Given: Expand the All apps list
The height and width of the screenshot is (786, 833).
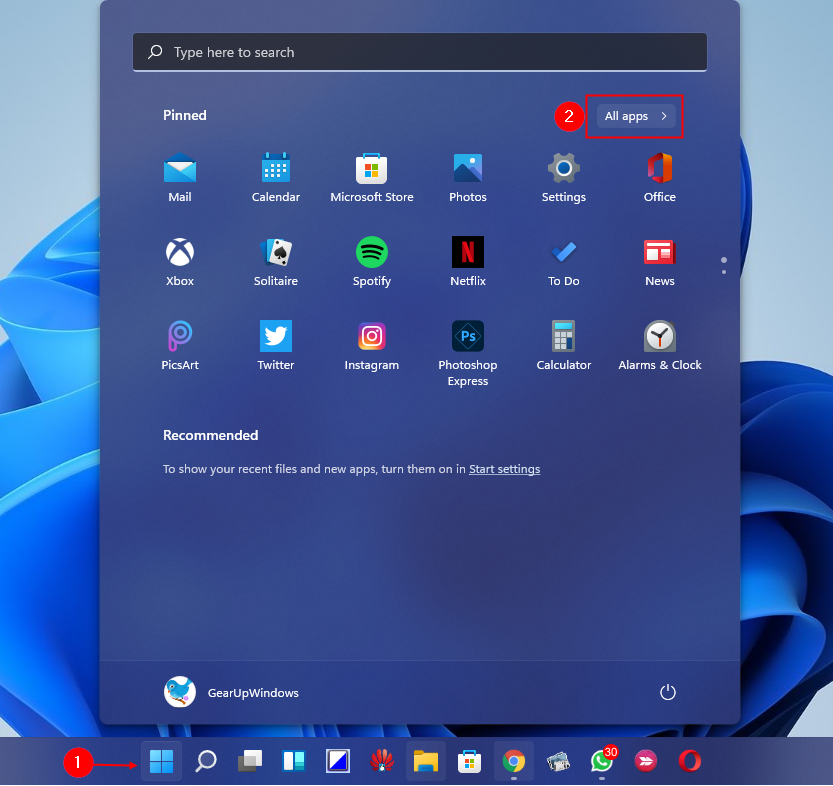Looking at the screenshot, I should [x=636, y=116].
